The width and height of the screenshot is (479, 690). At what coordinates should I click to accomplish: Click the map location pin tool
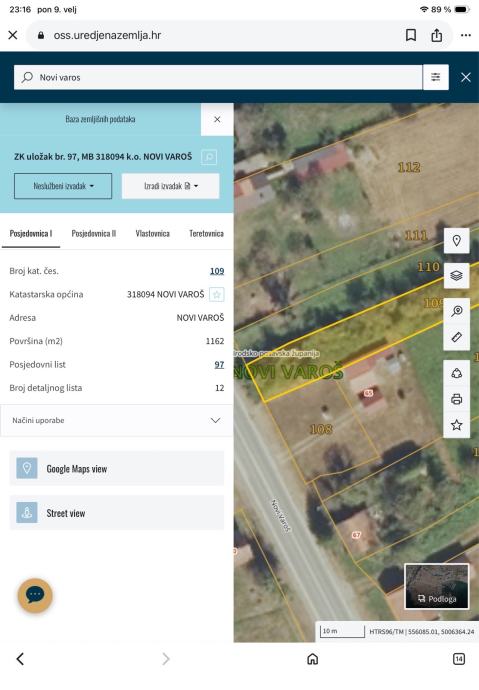click(x=457, y=241)
